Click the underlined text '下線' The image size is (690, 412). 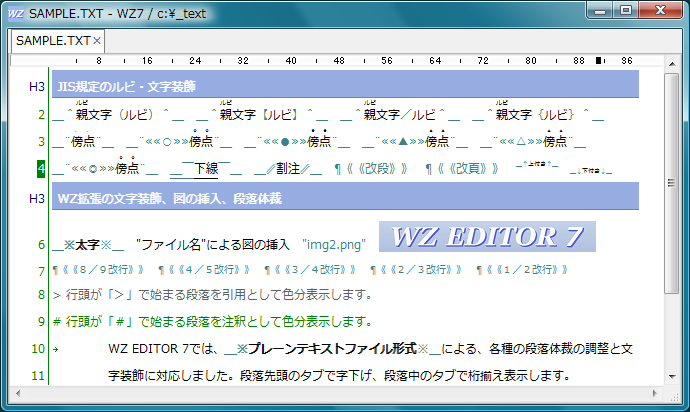click(206, 168)
